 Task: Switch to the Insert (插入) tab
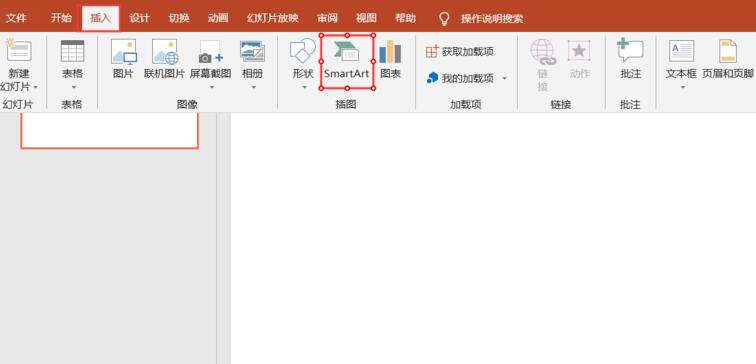pyautogui.click(x=100, y=18)
